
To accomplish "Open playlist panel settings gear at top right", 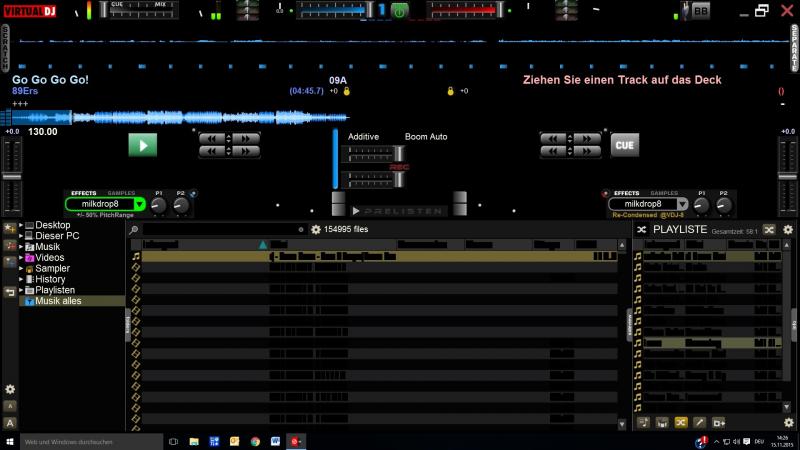I will [788, 229].
